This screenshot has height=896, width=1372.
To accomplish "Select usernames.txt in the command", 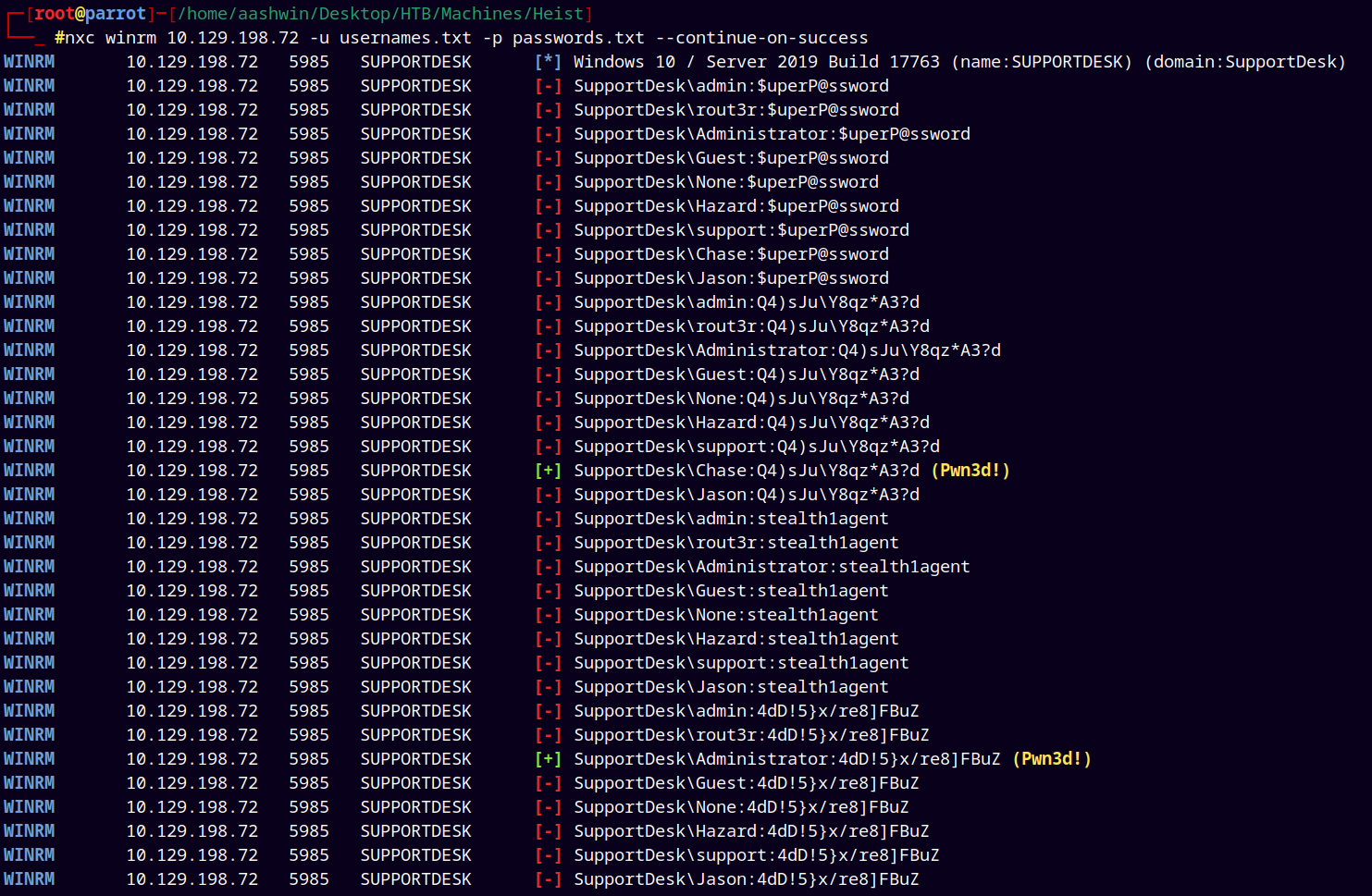I will pyautogui.click(x=405, y=38).
